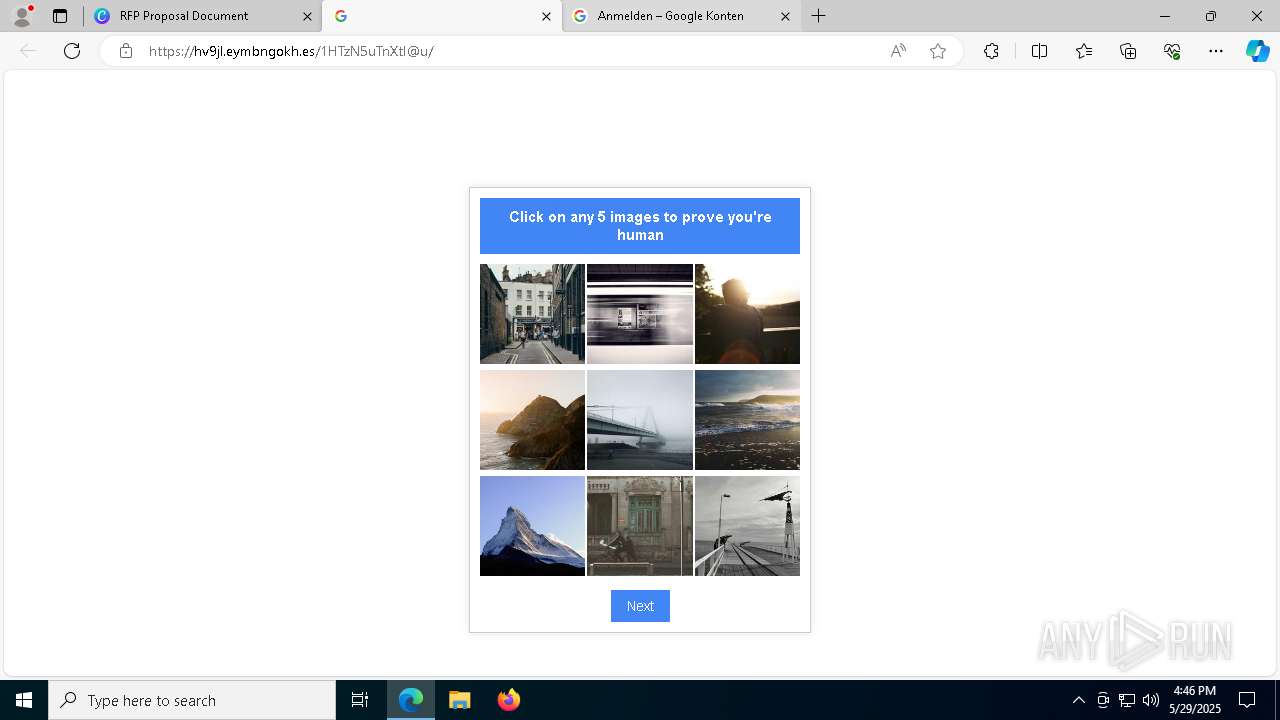Activate Read aloud icon in address bar
The height and width of the screenshot is (720, 1280).
point(898,51)
